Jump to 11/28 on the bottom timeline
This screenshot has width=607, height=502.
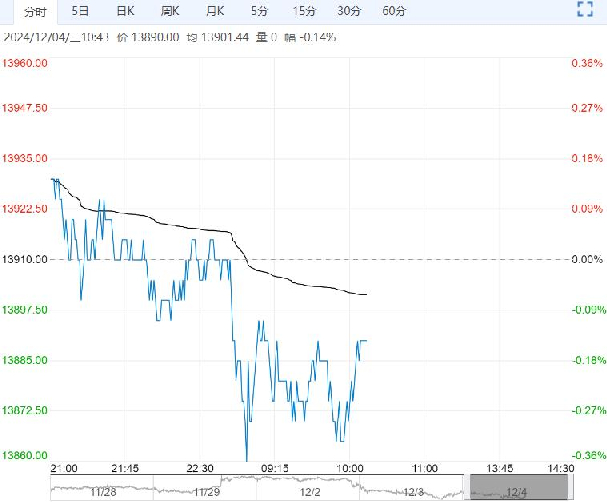point(103,492)
